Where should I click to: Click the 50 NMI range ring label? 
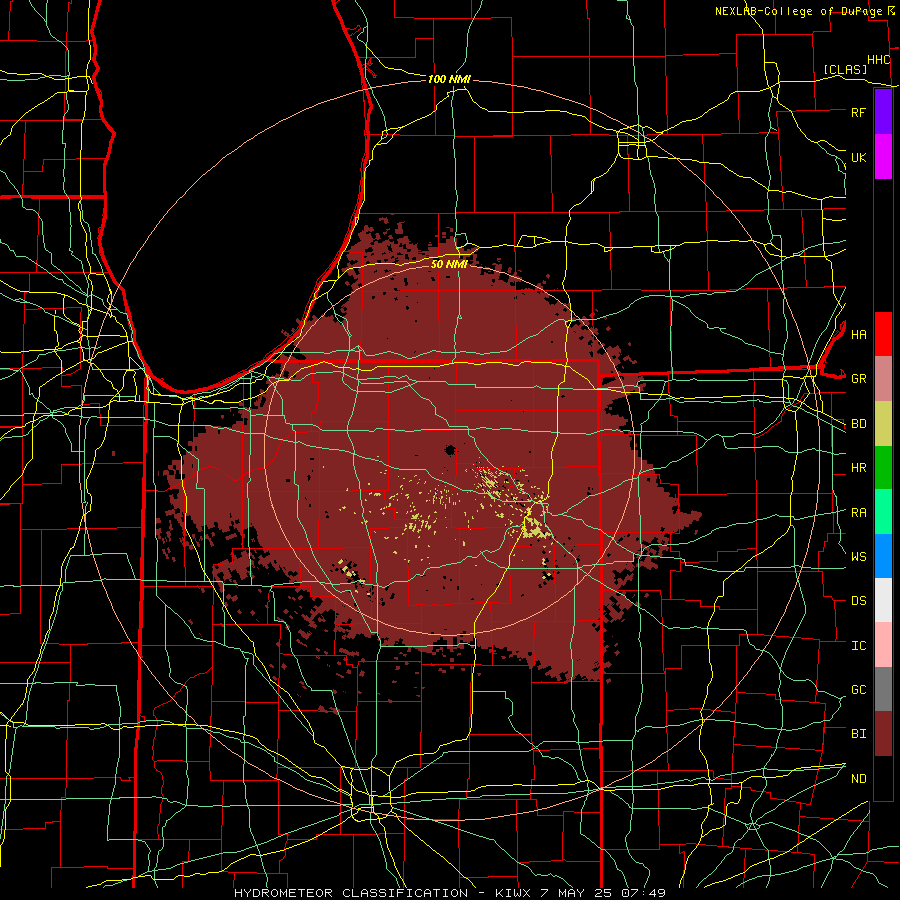point(449,264)
